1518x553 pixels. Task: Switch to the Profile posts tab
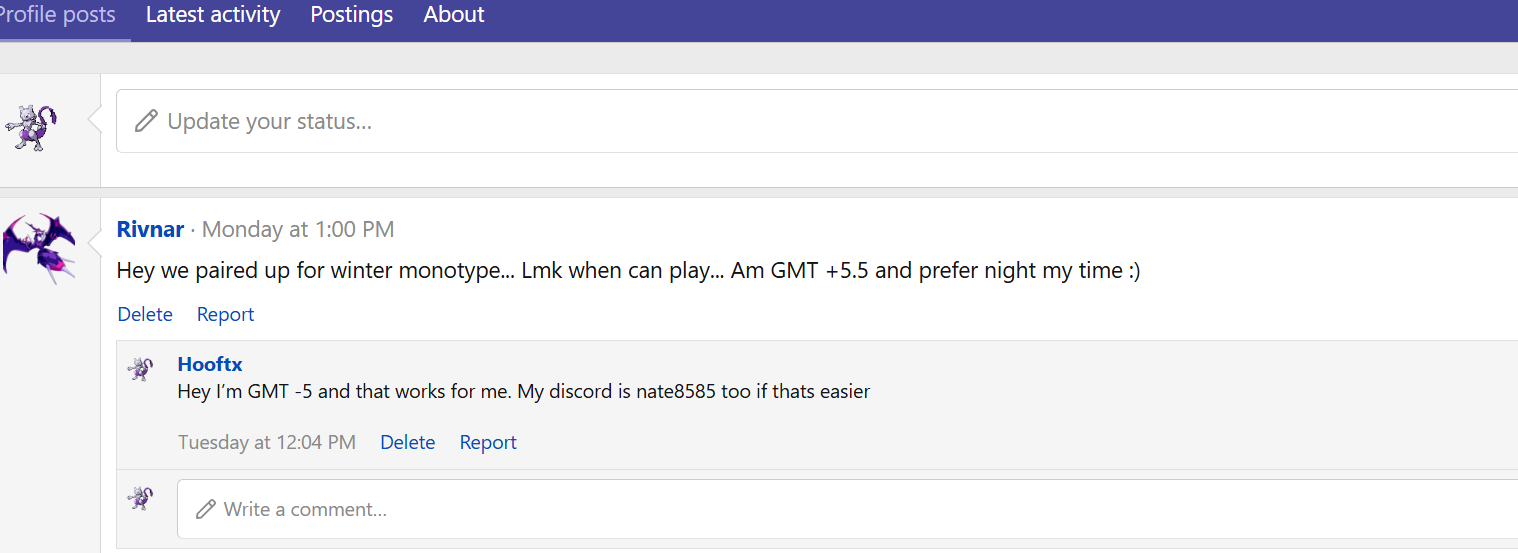point(58,15)
